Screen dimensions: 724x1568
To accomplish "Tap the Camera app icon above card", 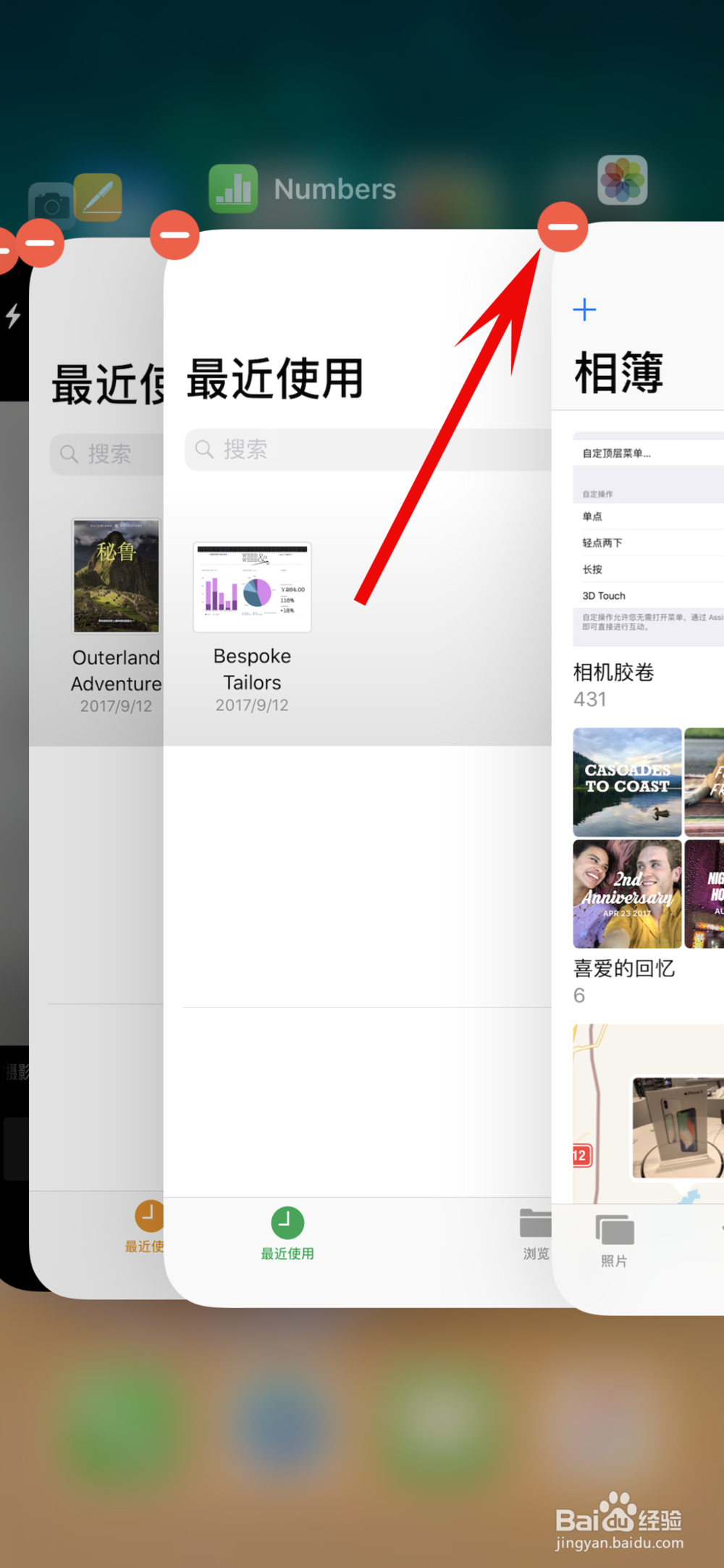I will [x=51, y=206].
